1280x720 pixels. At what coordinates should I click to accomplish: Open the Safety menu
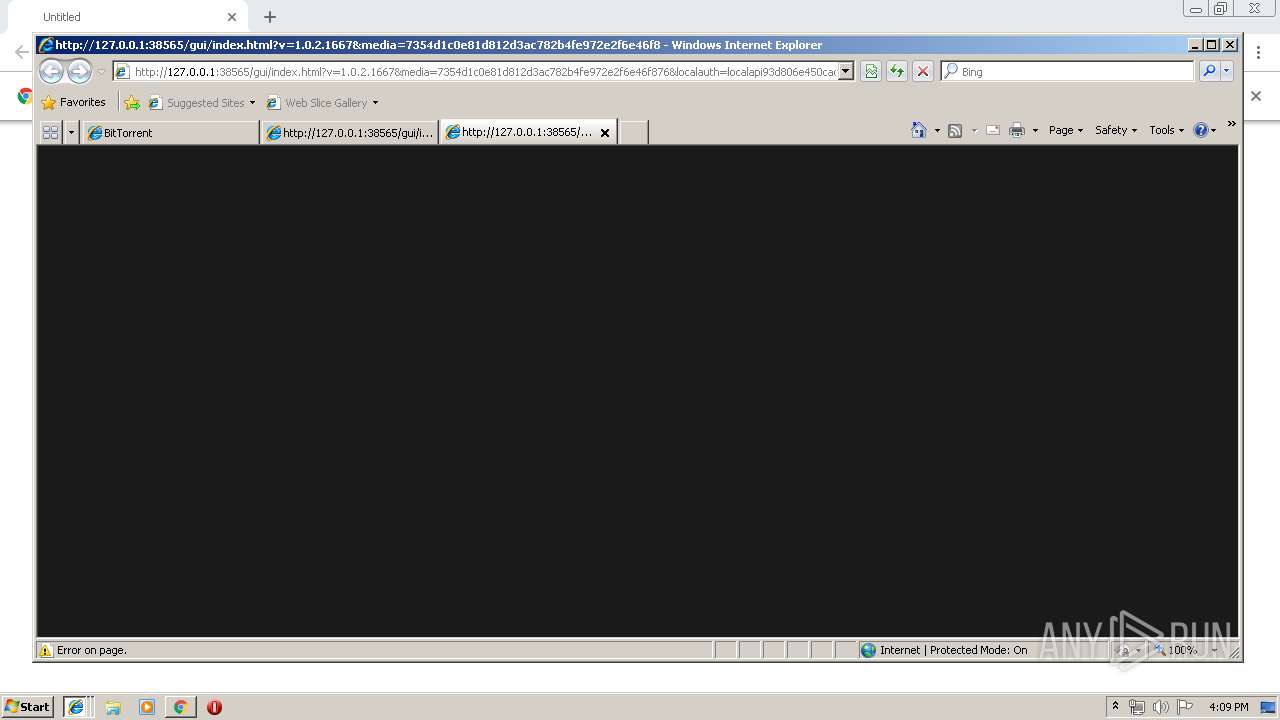coord(1115,130)
